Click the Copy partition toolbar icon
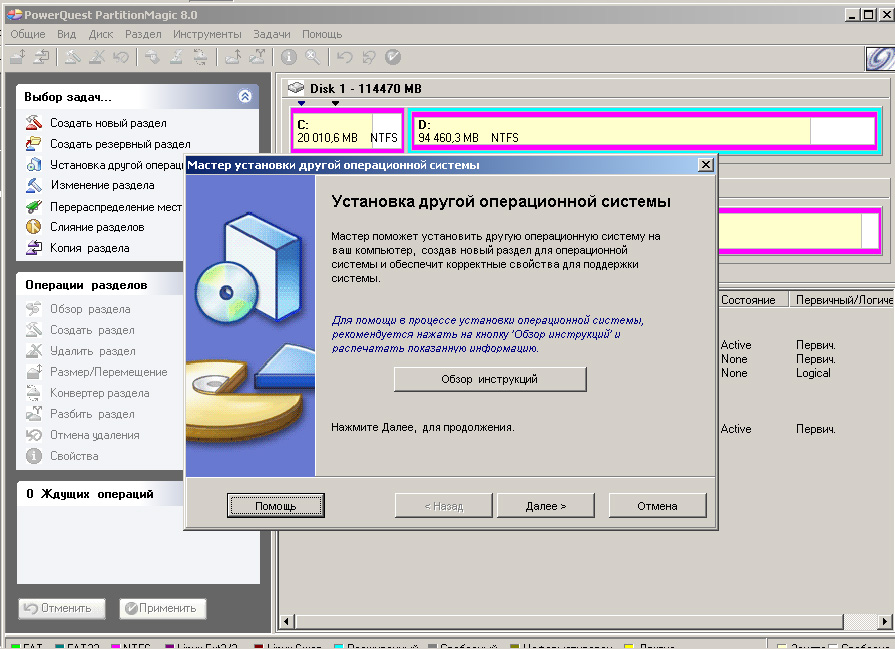 (x=41, y=56)
